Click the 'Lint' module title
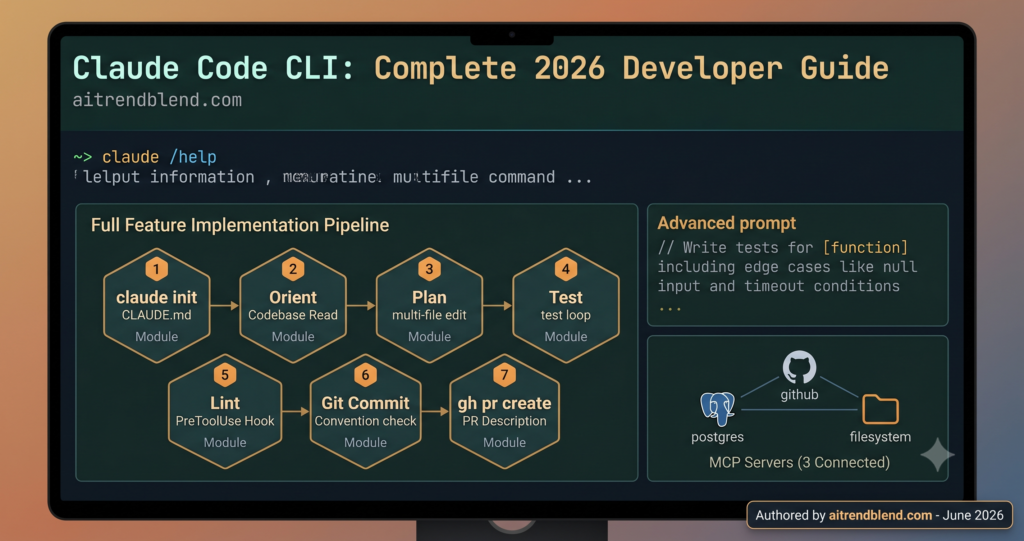The width and height of the screenshot is (1024, 541). [x=225, y=403]
